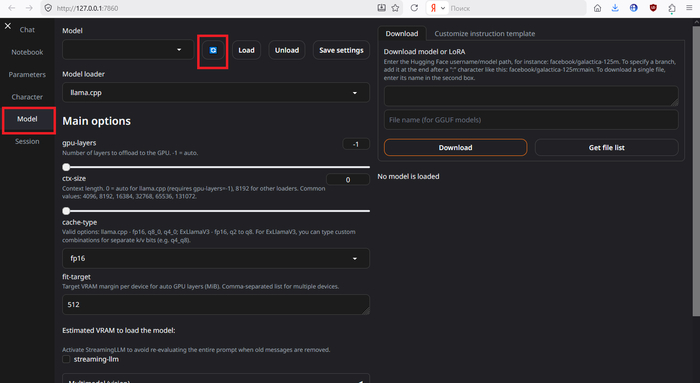Click the 'Download model or LoRA' label
The image size is (700, 383).
pos(424,52)
